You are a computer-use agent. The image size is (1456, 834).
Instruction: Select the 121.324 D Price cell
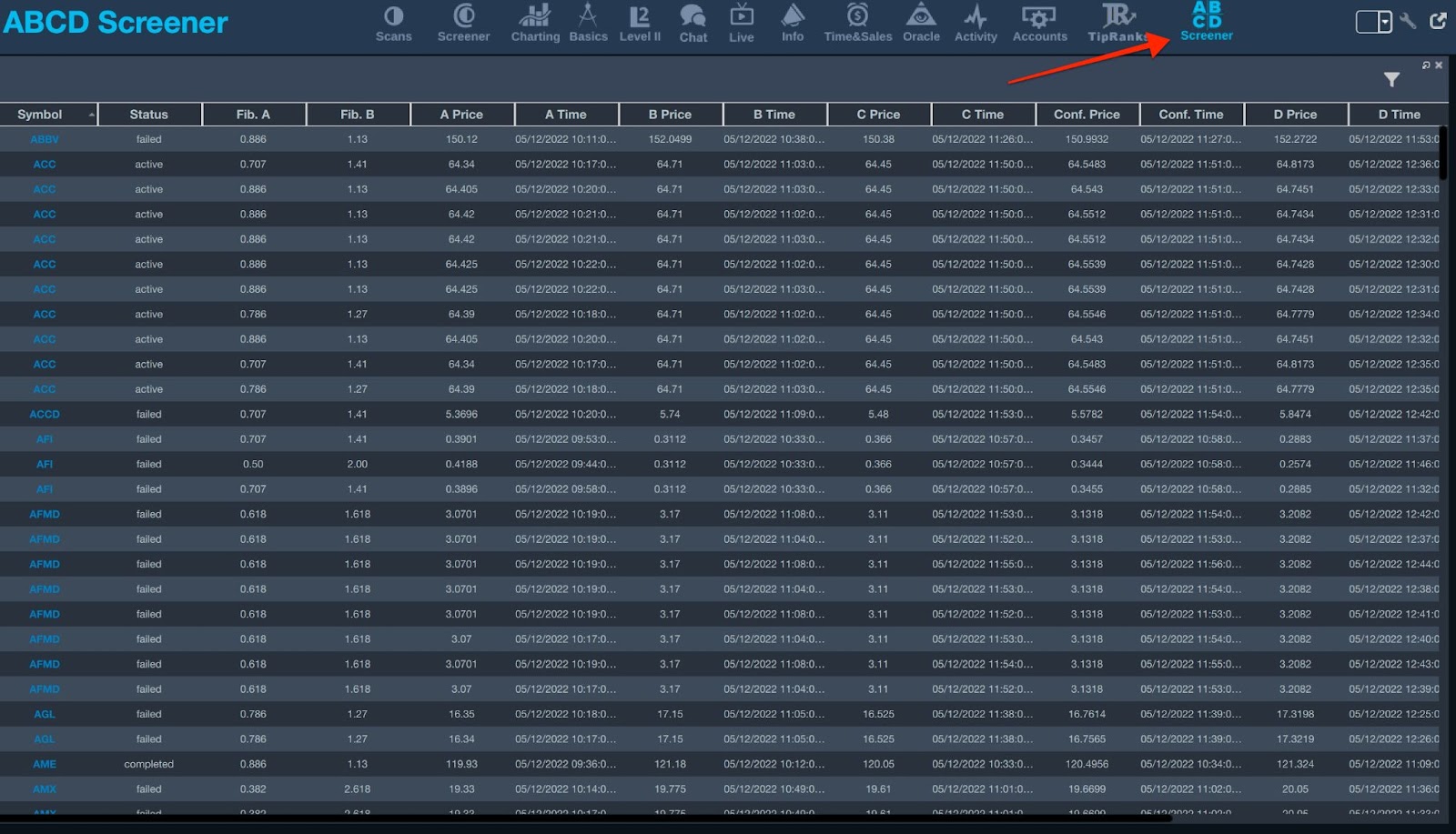1295,764
